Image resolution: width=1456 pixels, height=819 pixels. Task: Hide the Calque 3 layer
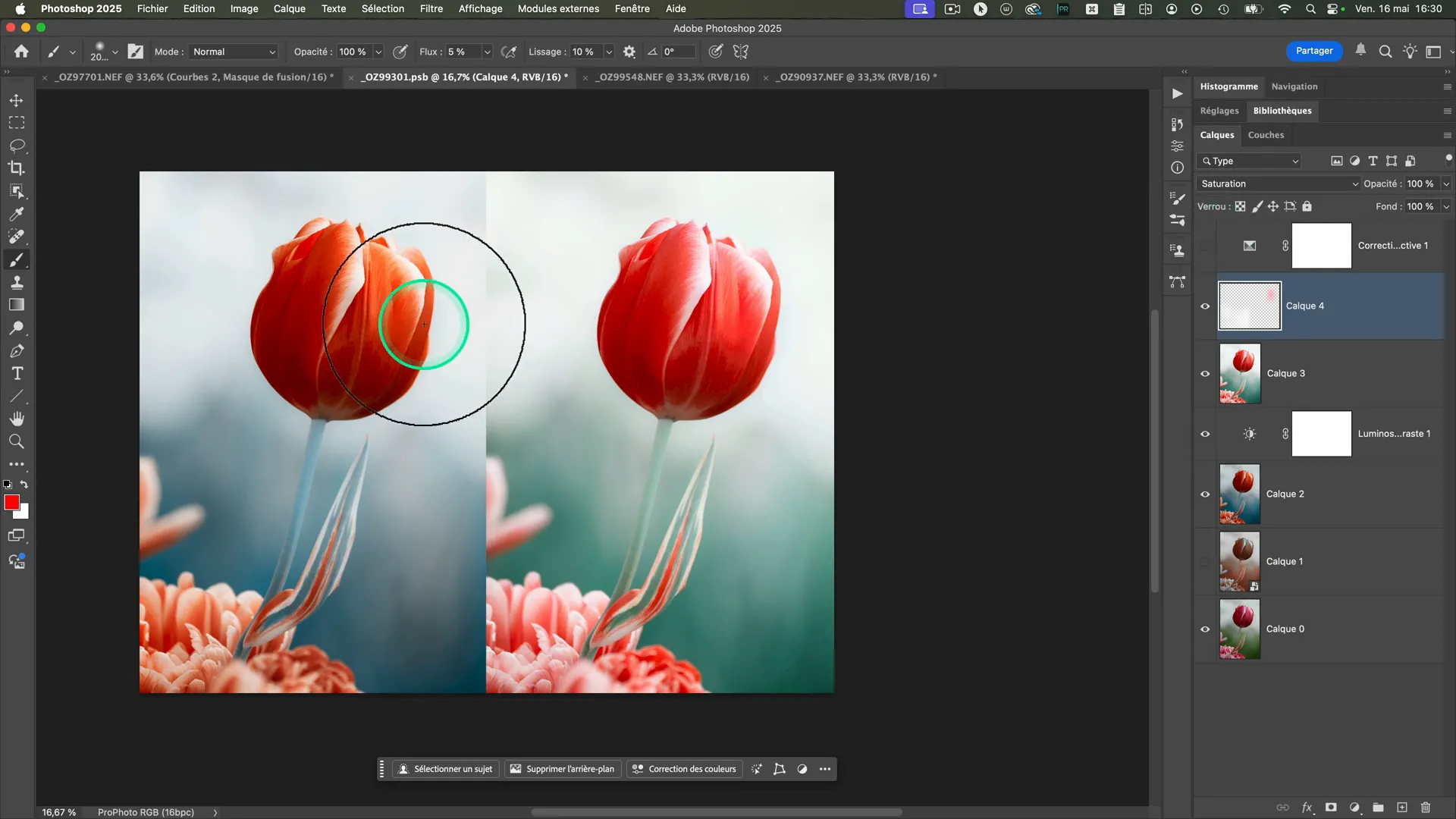tap(1205, 374)
